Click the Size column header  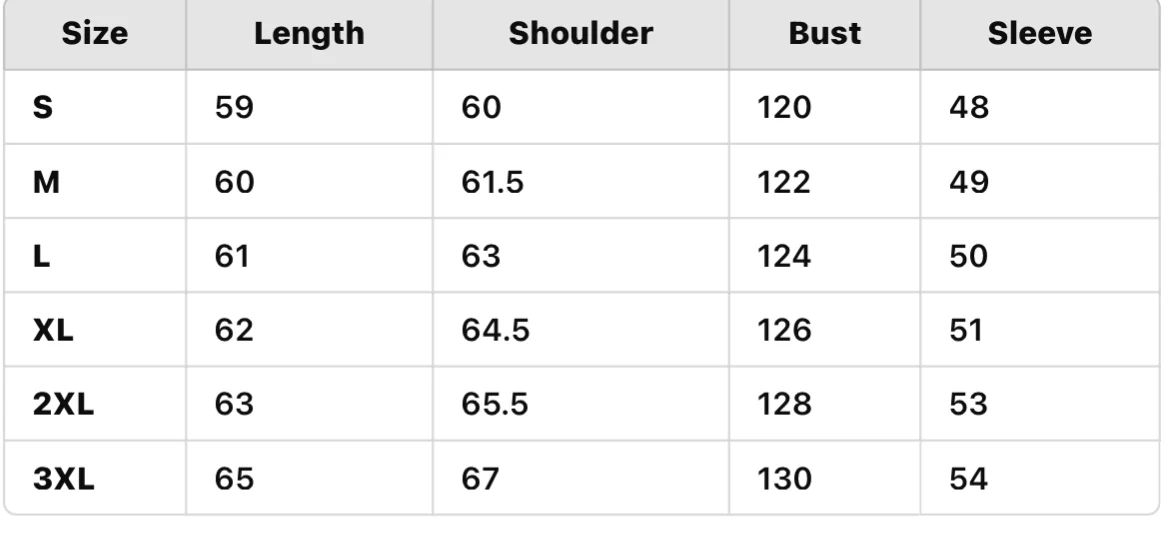(x=95, y=34)
